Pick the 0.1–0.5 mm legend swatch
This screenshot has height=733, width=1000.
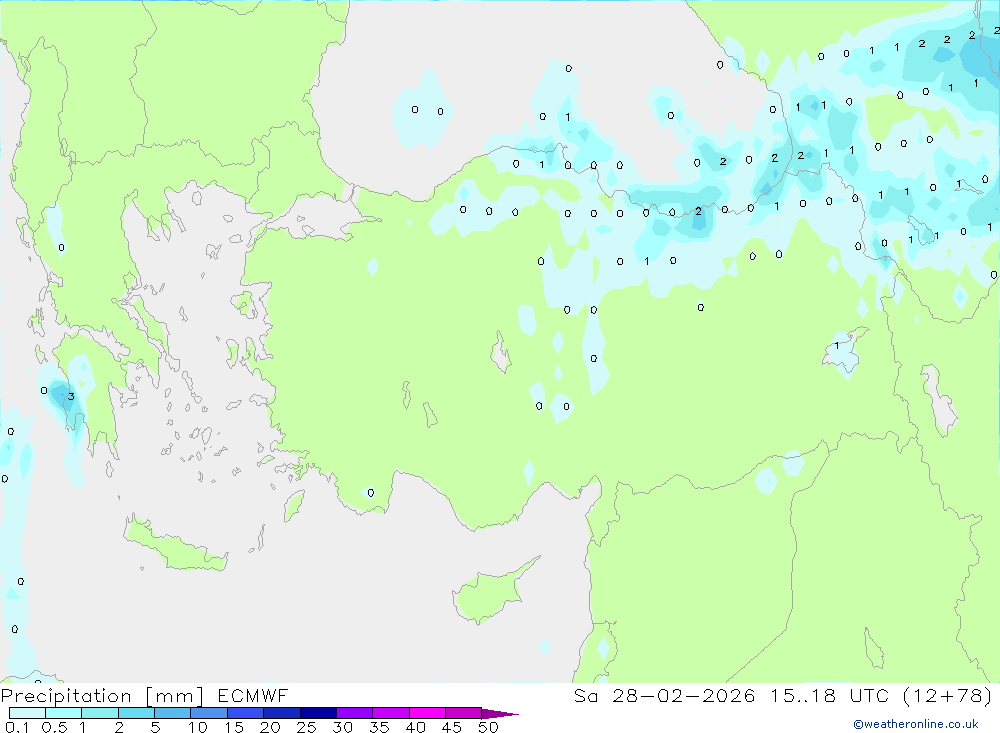click(27, 713)
